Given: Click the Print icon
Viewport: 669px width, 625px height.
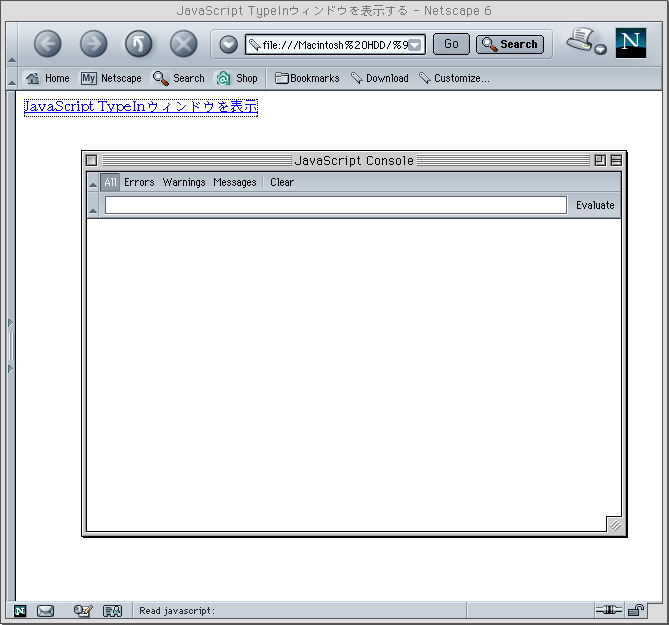Looking at the screenshot, I should (579, 40).
